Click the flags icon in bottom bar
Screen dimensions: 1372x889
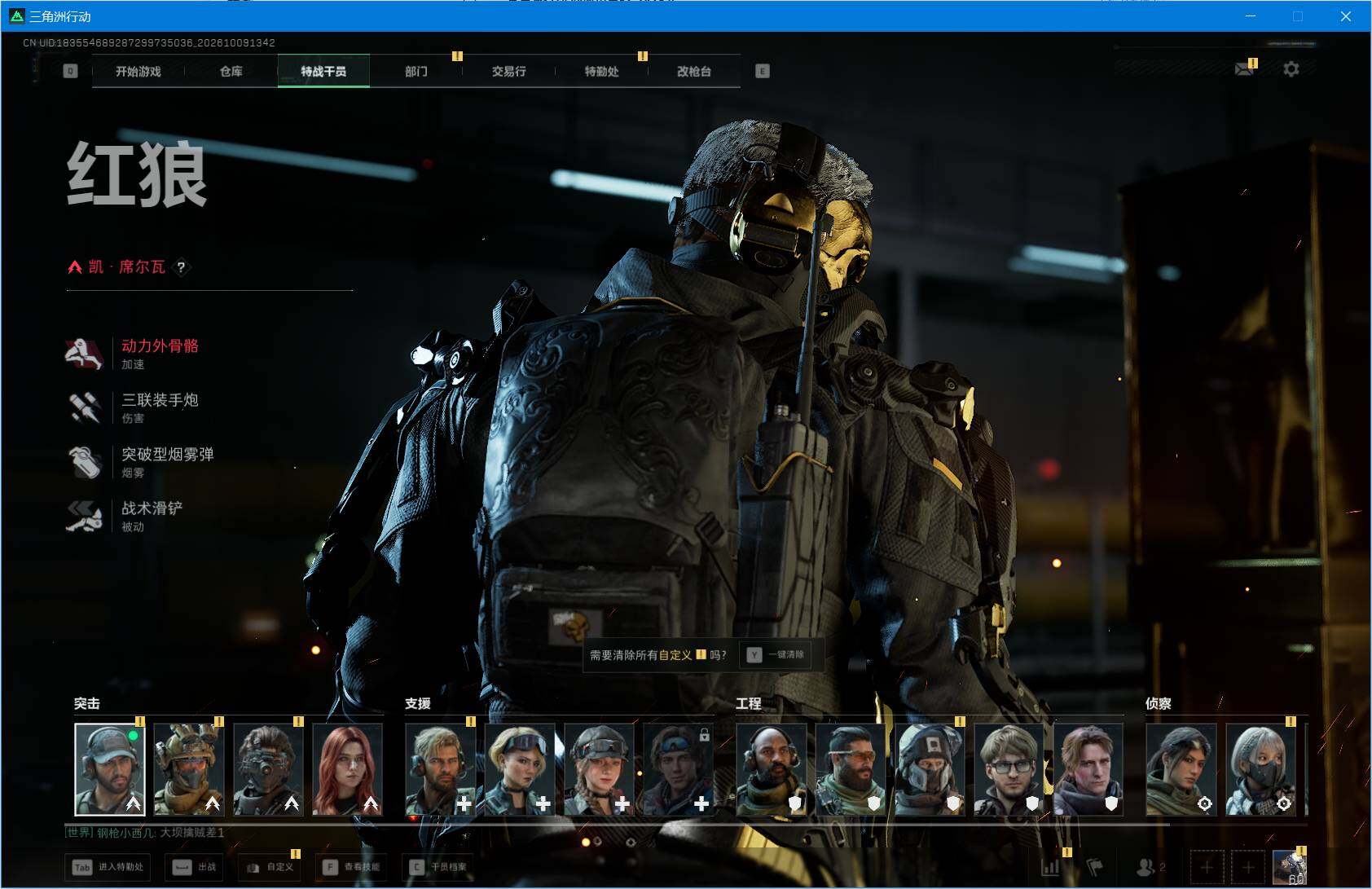tap(1095, 867)
